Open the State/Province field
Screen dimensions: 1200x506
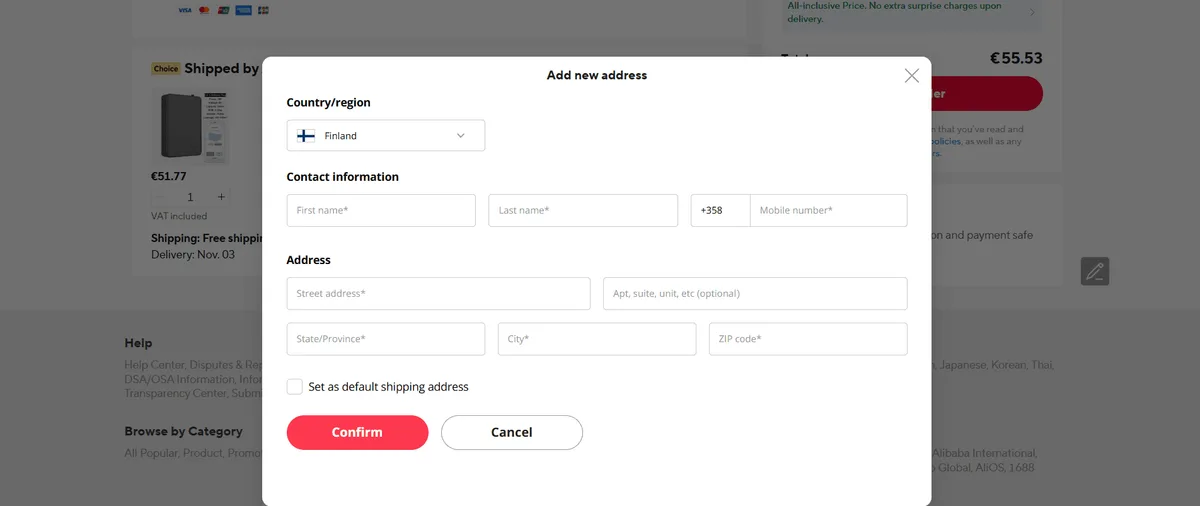click(x=386, y=339)
